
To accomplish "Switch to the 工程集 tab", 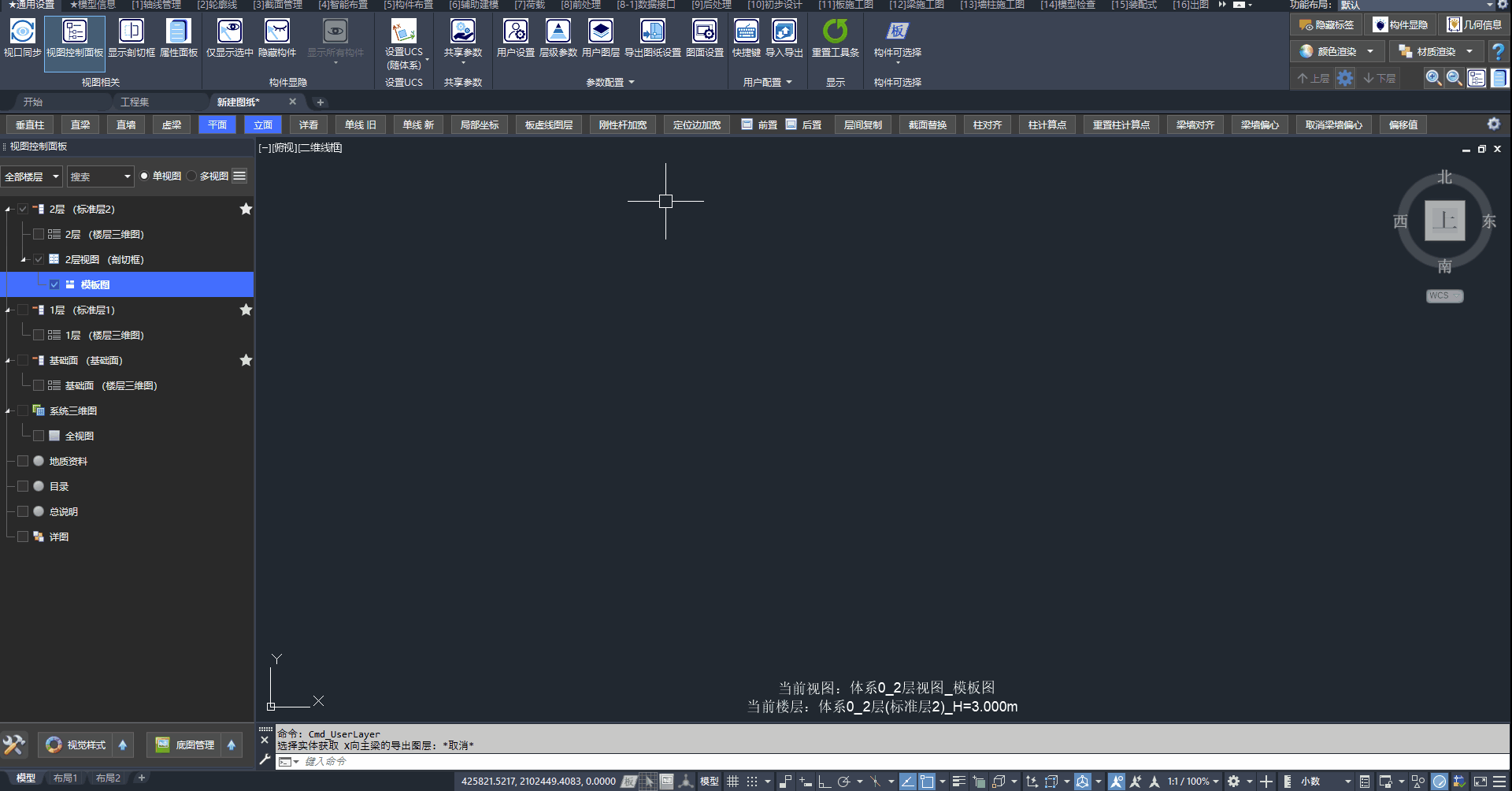I will tap(135, 102).
